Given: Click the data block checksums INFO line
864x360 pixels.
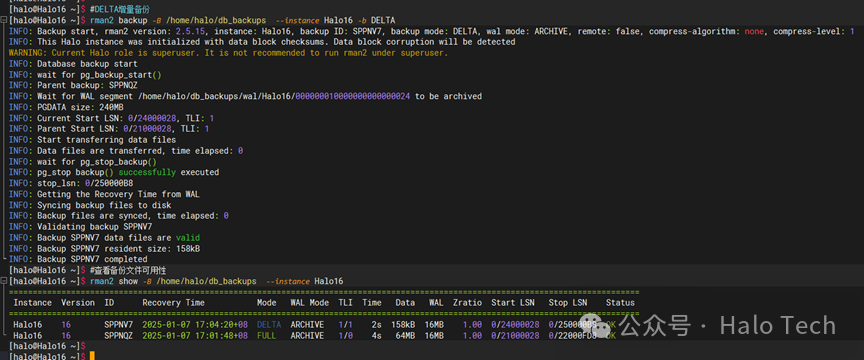Looking at the screenshot, I should point(262,42).
